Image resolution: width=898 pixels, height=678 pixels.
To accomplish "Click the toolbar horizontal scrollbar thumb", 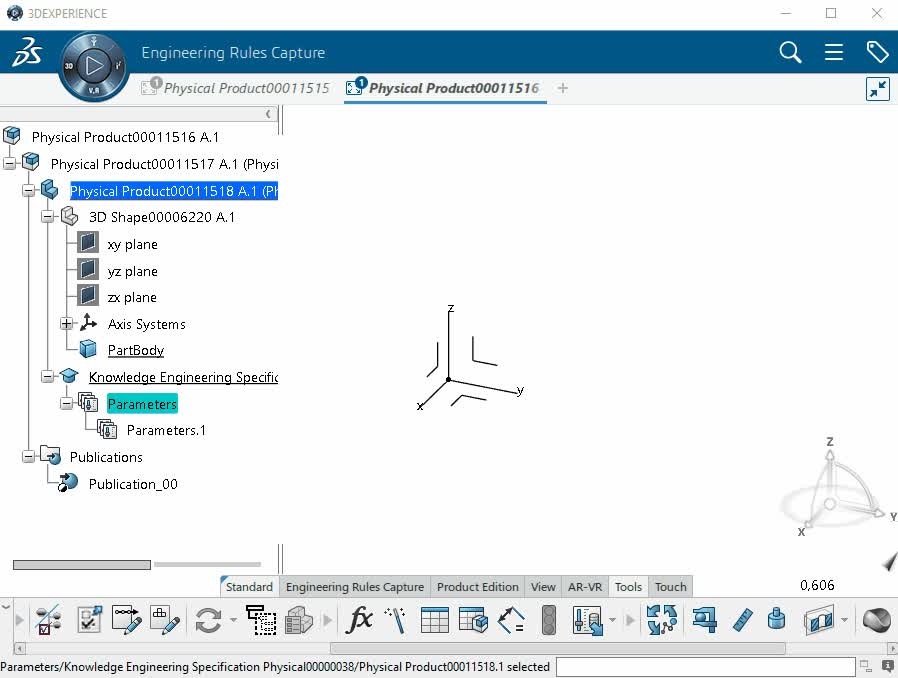I will 558,648.
